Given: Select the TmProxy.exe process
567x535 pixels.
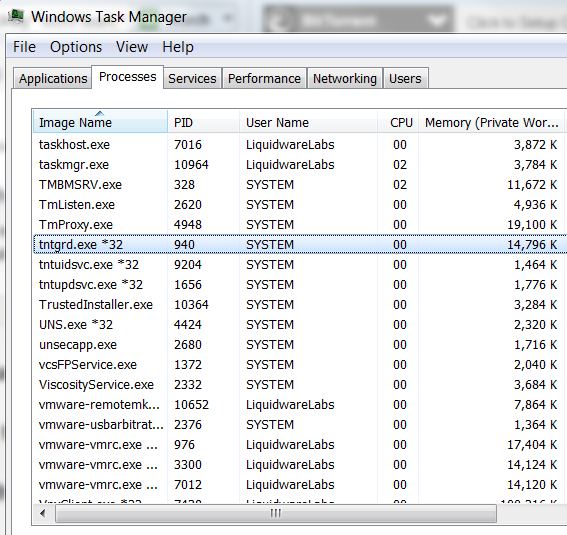Looking at the screenshot, I should (x=300, y=224).
